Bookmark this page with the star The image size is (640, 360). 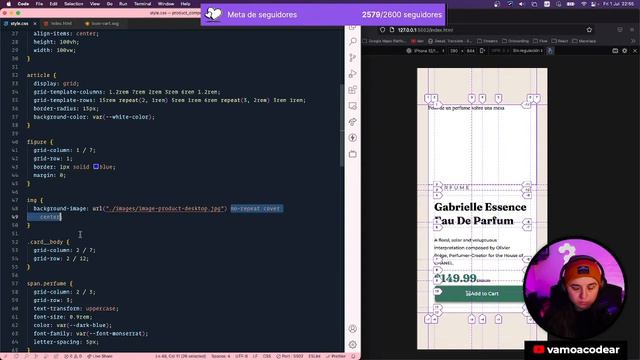[x=589, y=30]
